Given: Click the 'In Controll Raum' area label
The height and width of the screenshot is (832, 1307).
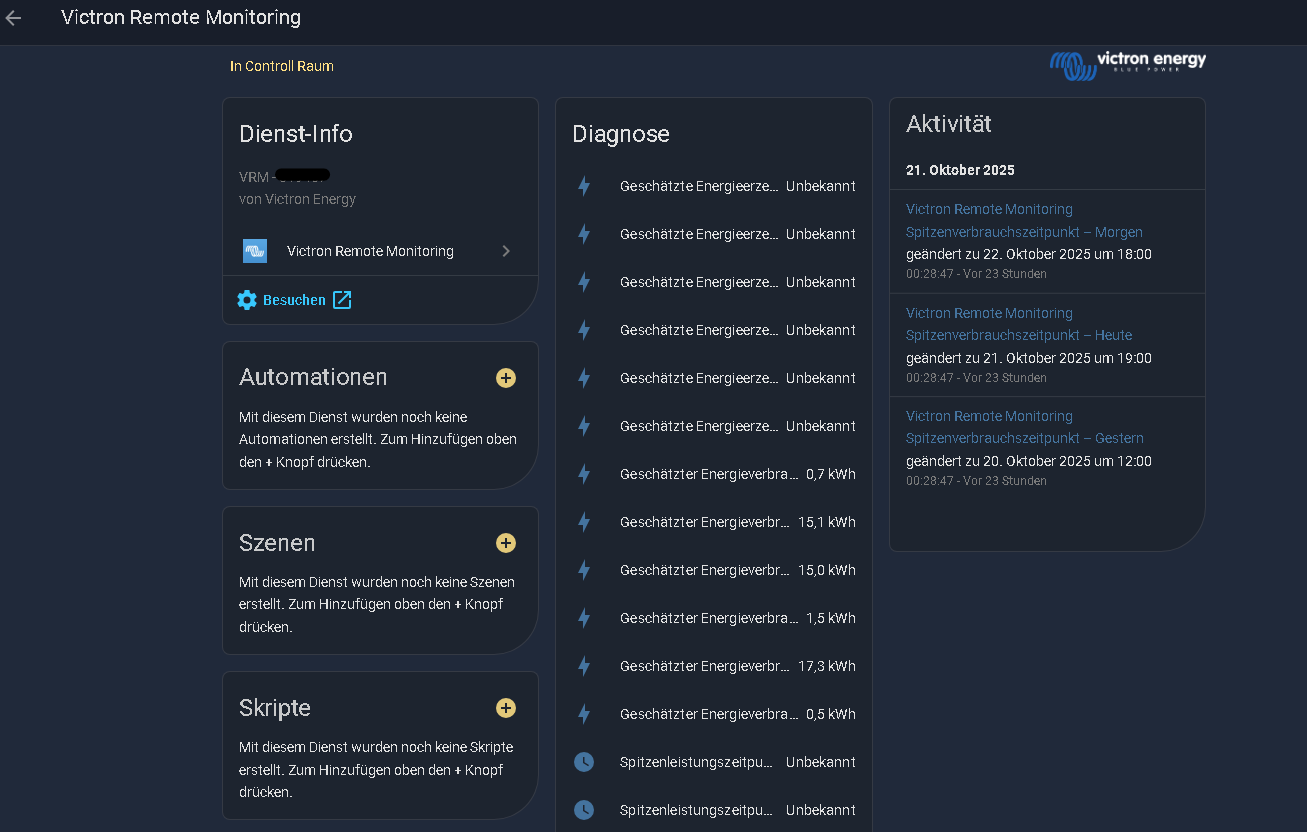Looking at the screenshot, I should pyautogui.click(x=282, y=66).
